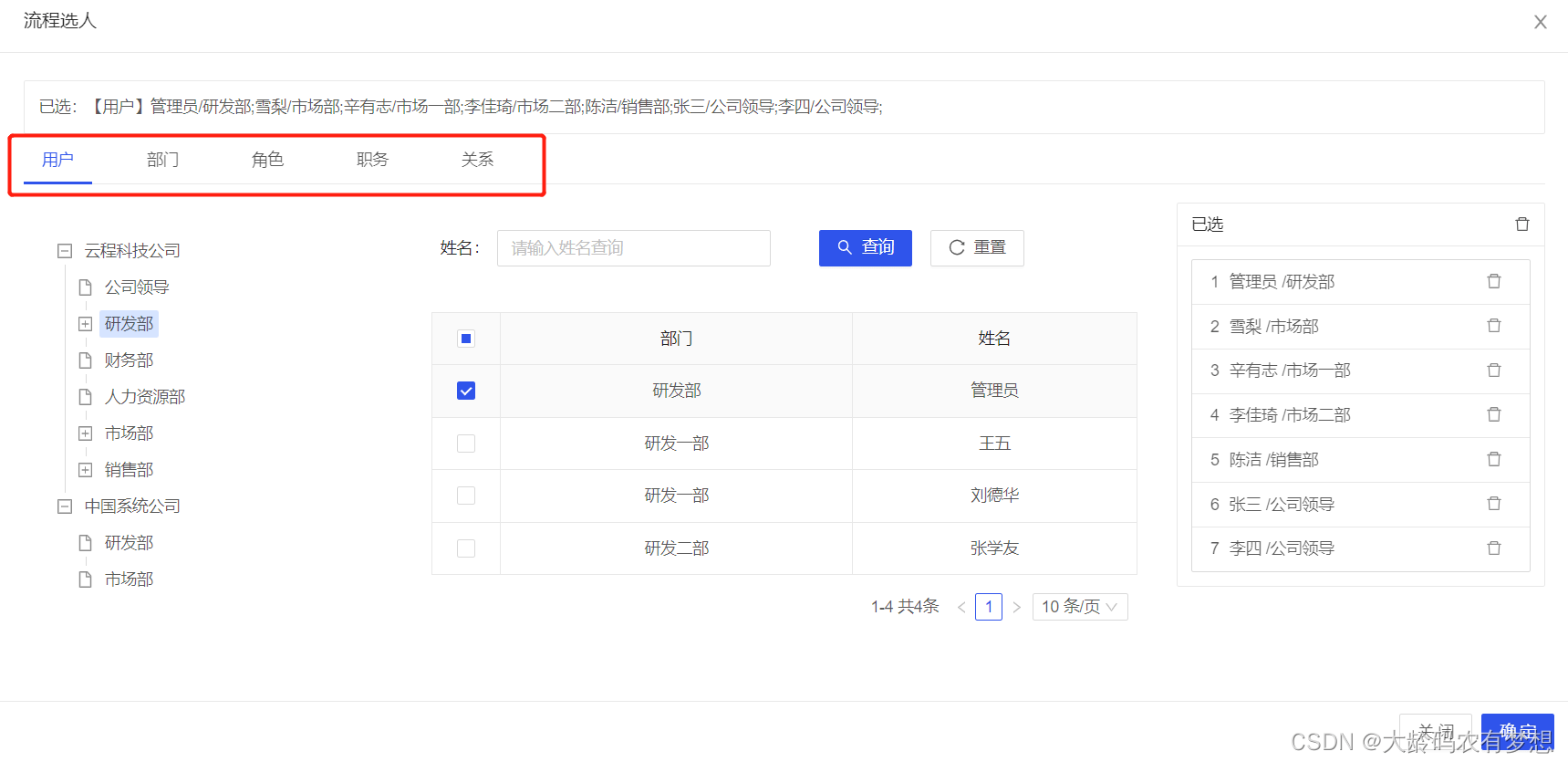Select 财务部 in the organization tree
The image size is (1568, 762).
pyautogui.click(x=129, y=360)
